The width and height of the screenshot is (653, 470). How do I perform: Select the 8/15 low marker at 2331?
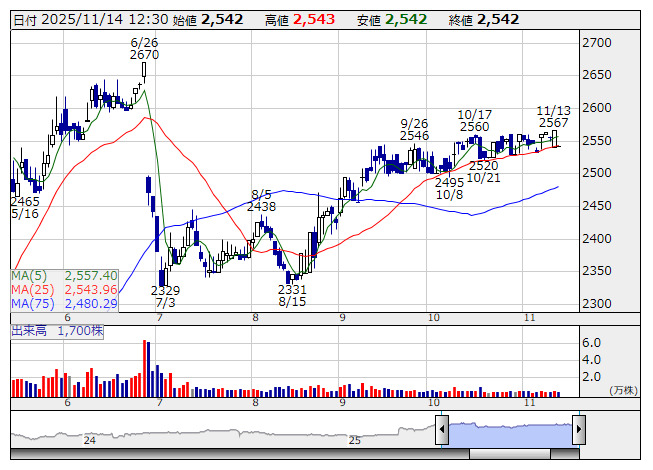tap(293, 295)
